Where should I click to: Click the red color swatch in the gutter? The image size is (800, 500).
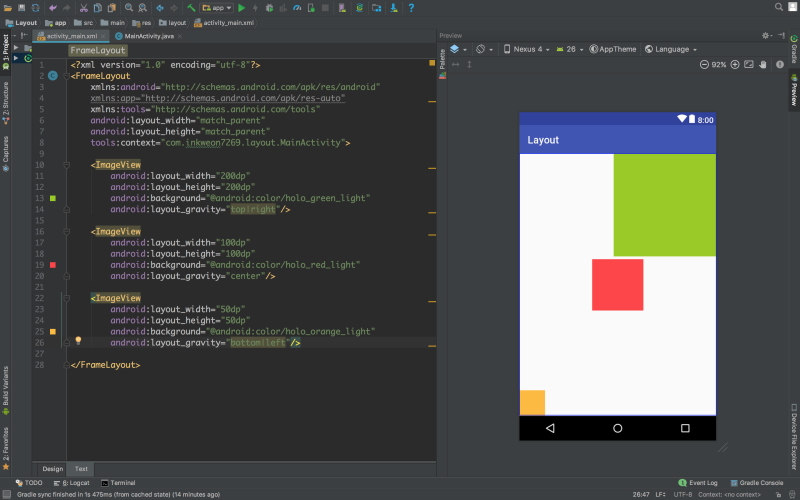52,265
